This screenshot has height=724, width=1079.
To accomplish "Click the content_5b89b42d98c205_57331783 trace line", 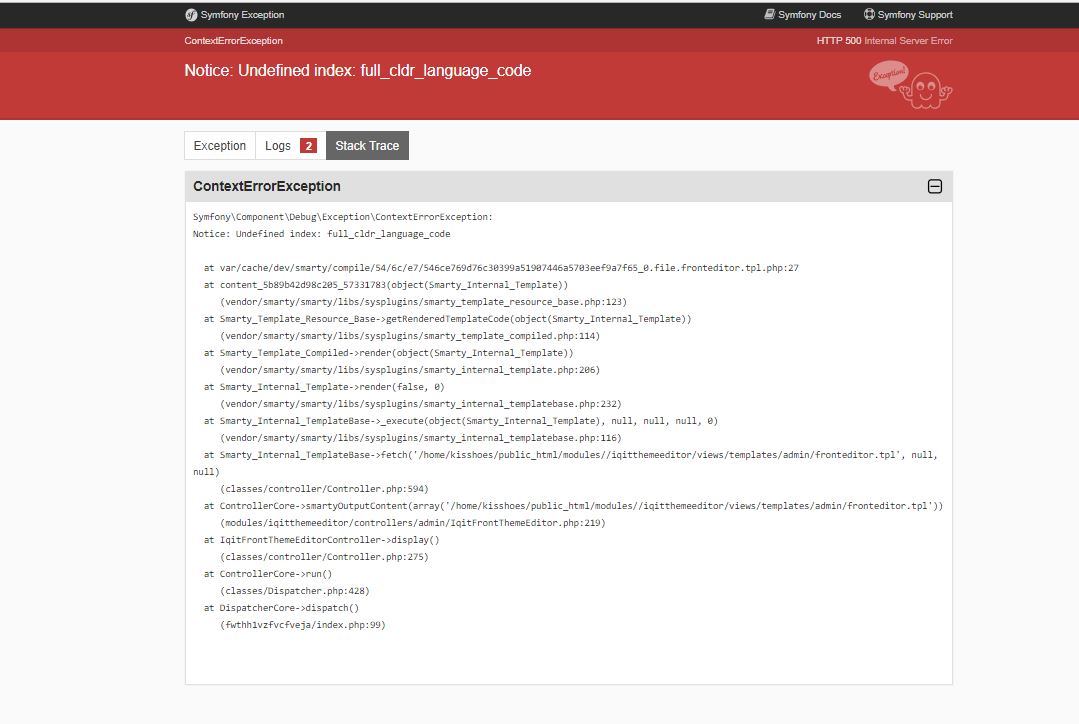I will (x=385, y=285).
